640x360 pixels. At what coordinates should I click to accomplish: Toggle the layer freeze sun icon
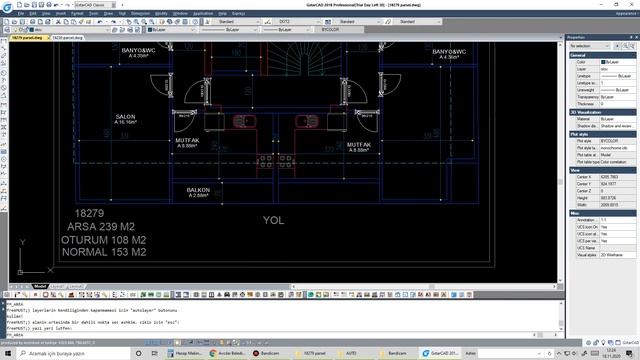[20, 30]
